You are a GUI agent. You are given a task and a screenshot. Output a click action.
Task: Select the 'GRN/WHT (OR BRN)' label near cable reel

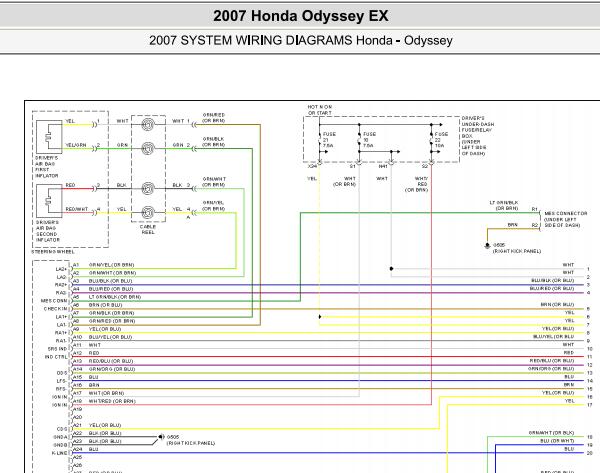(214, 182)
